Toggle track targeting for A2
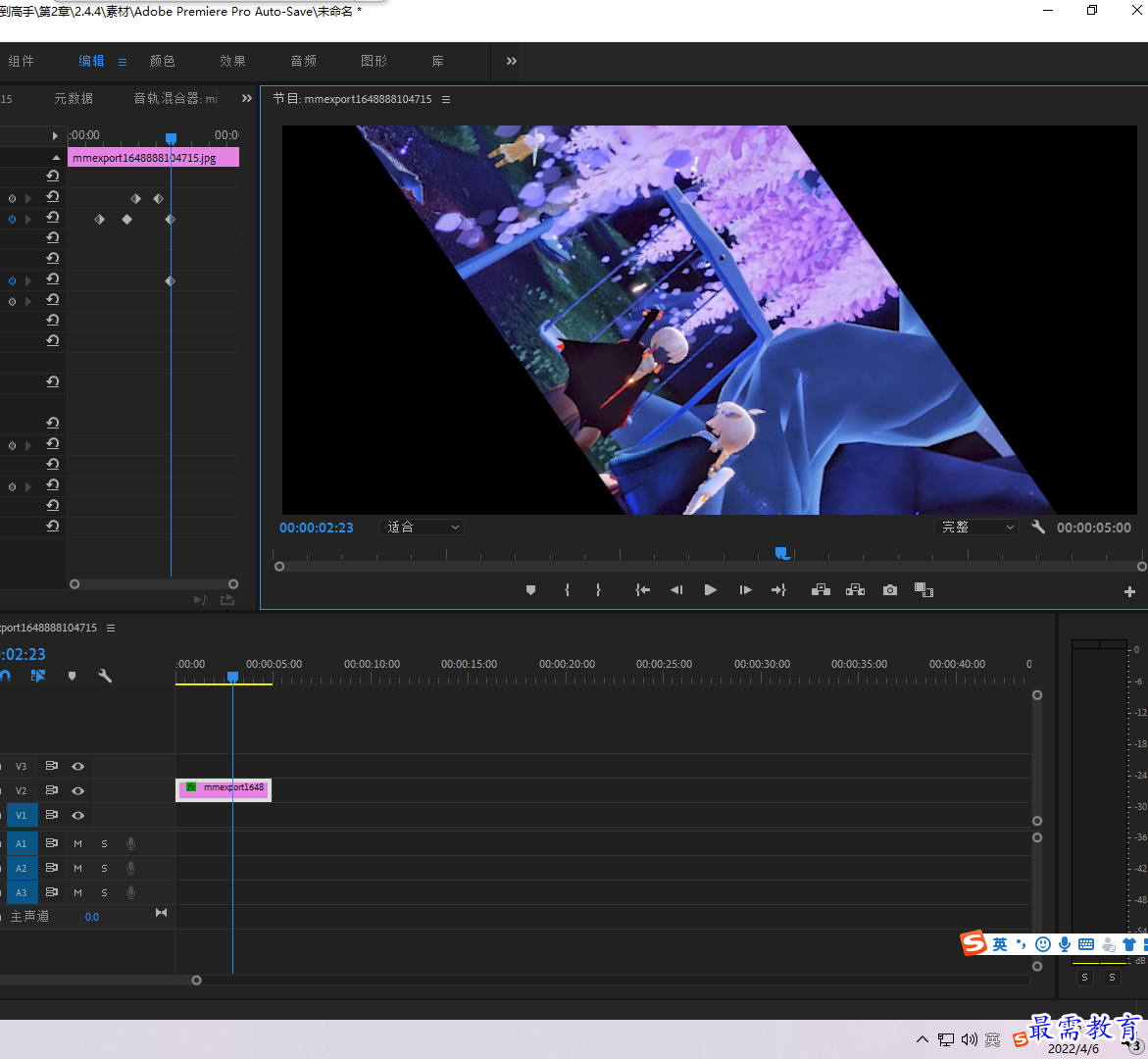Viewport: 1148px width, 1059px height. [22, 868]
